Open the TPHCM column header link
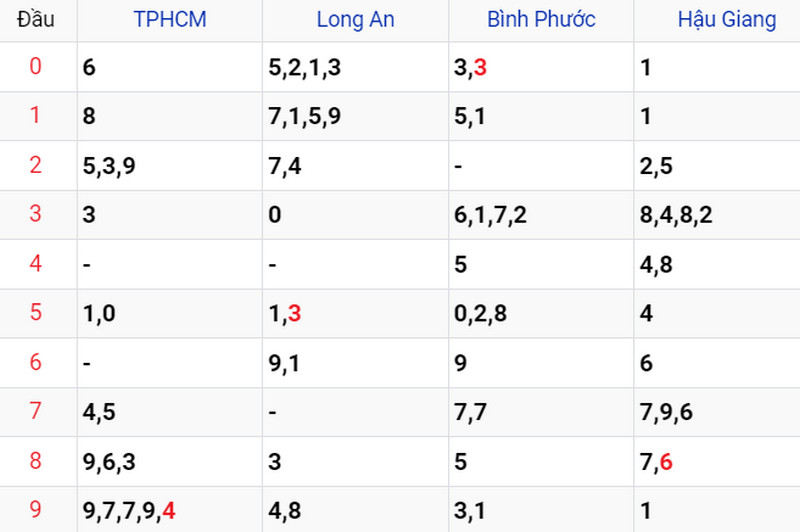Screen dimensions: 800x532 (x=170, y=19)
